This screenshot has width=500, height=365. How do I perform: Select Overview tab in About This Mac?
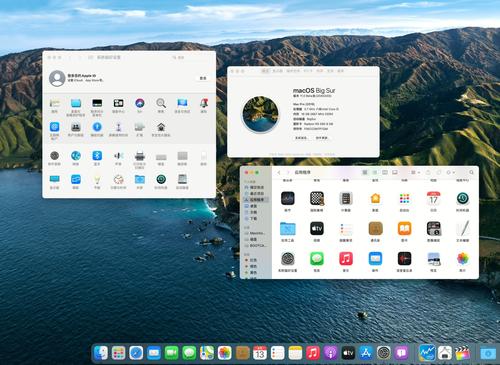(266, 71)
